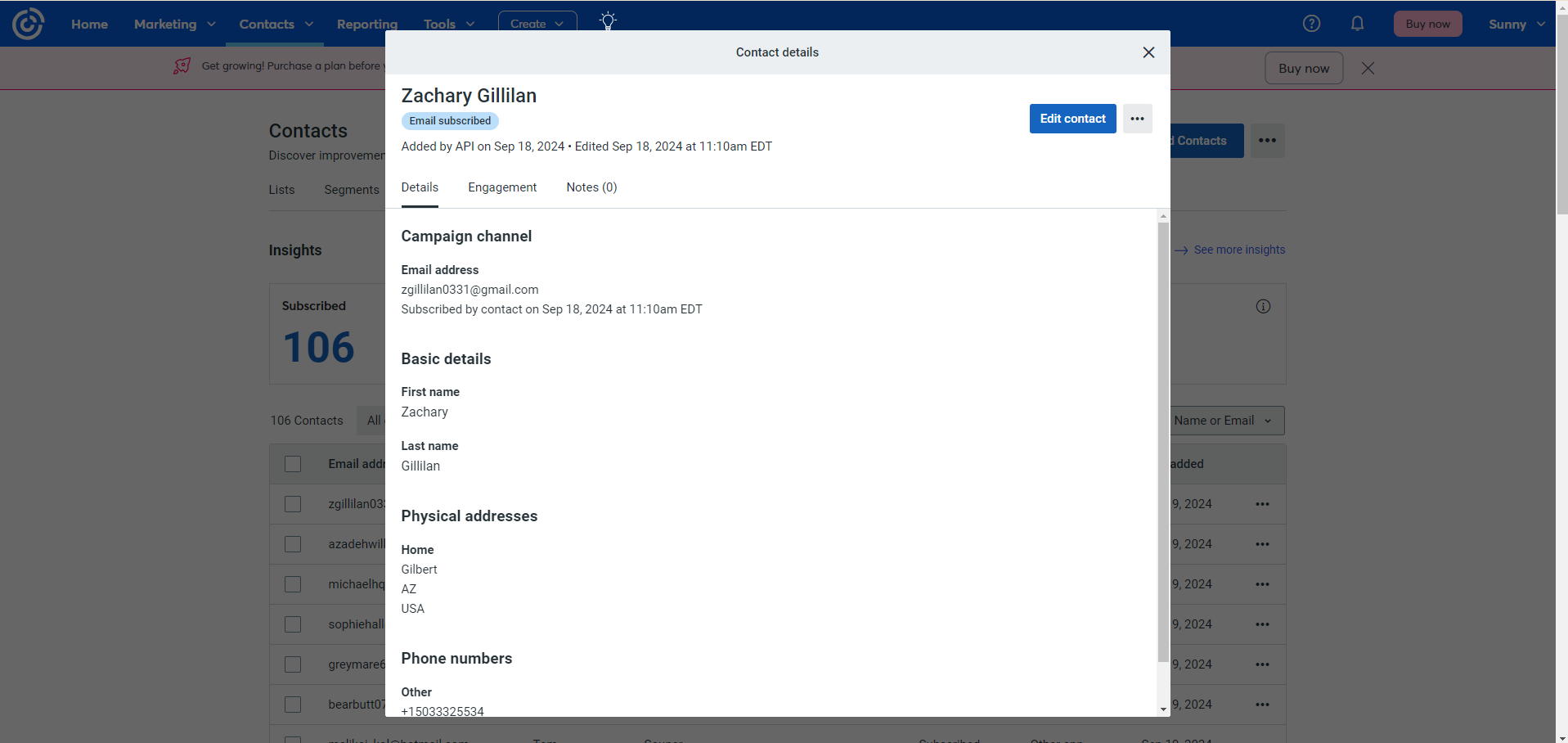Toggle the select-all contacts checkbox
The height and width of the screenshot is (743, 1568).
[x=293, y=464]
